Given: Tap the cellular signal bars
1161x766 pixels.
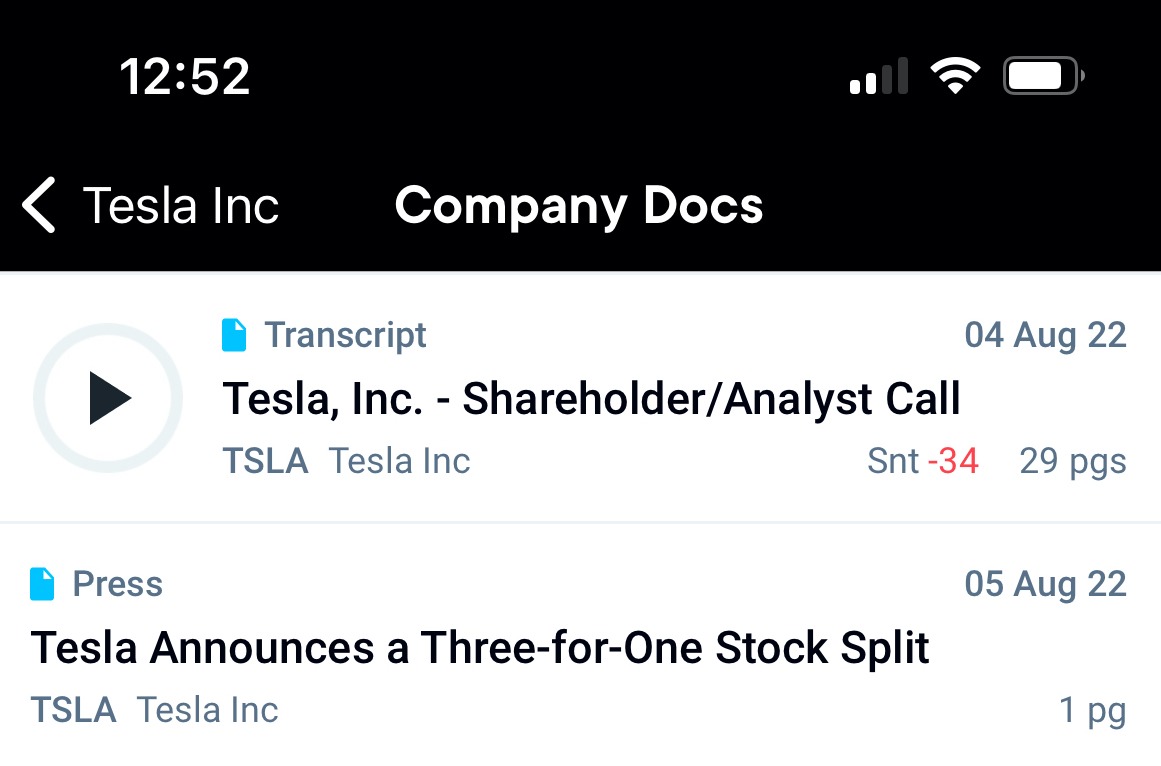Looking at the screenshot, I should click(x=879, y=75).
